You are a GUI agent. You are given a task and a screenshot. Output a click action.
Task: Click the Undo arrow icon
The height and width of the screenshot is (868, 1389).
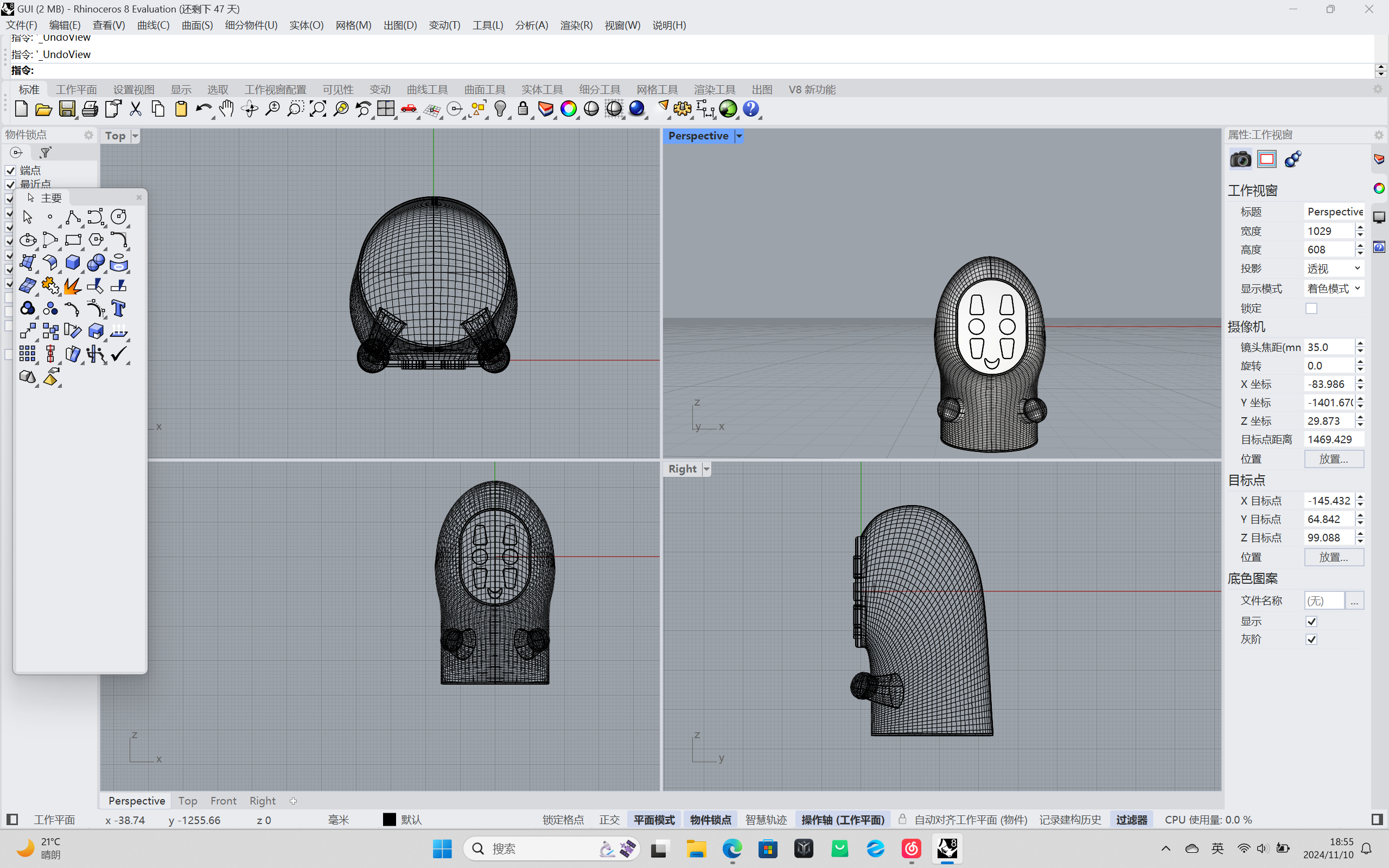tap(203, 108)
